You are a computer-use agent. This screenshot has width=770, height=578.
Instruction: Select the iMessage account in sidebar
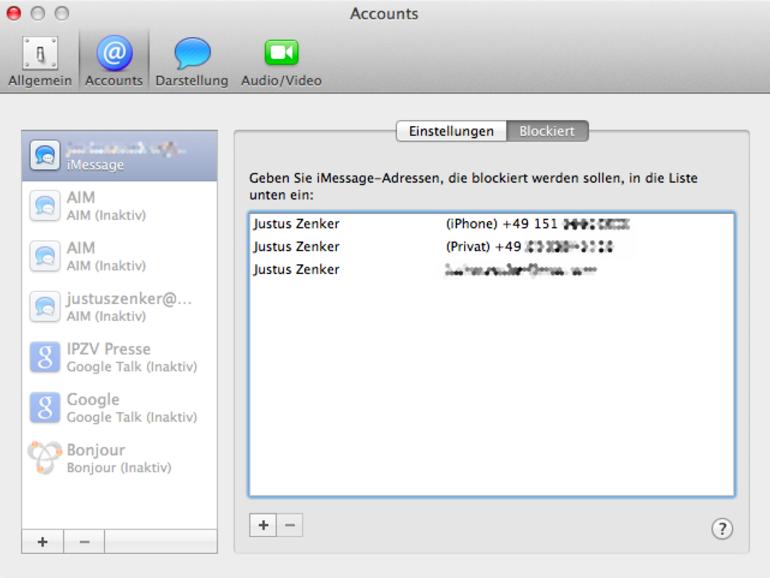click(119, 156)
